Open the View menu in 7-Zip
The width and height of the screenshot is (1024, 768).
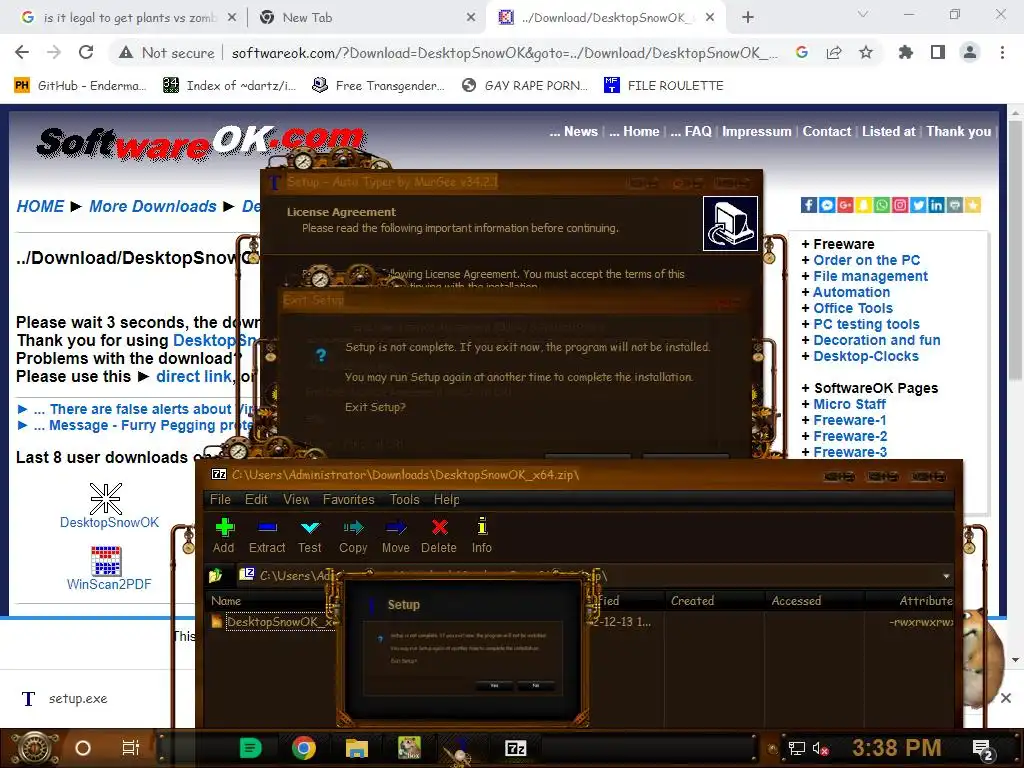[296, 499]
